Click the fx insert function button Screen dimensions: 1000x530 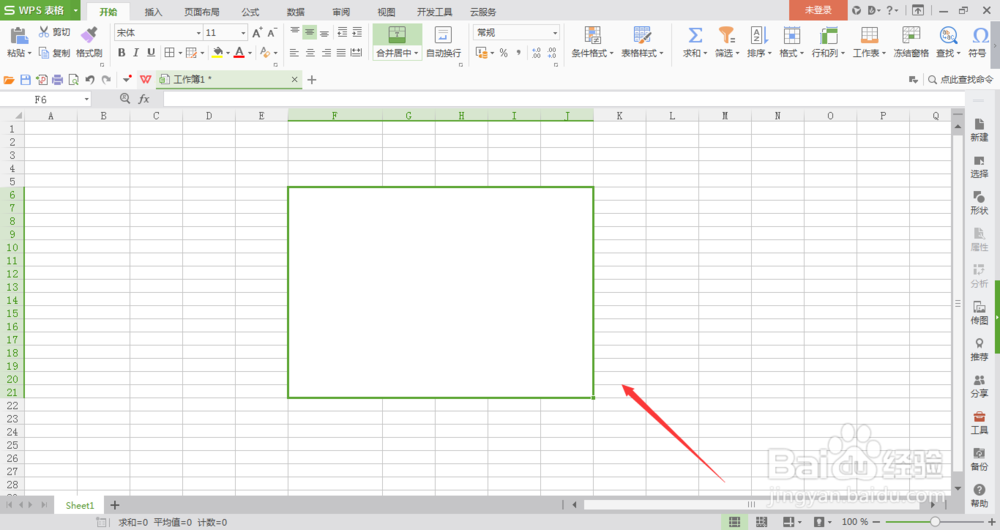144,99
